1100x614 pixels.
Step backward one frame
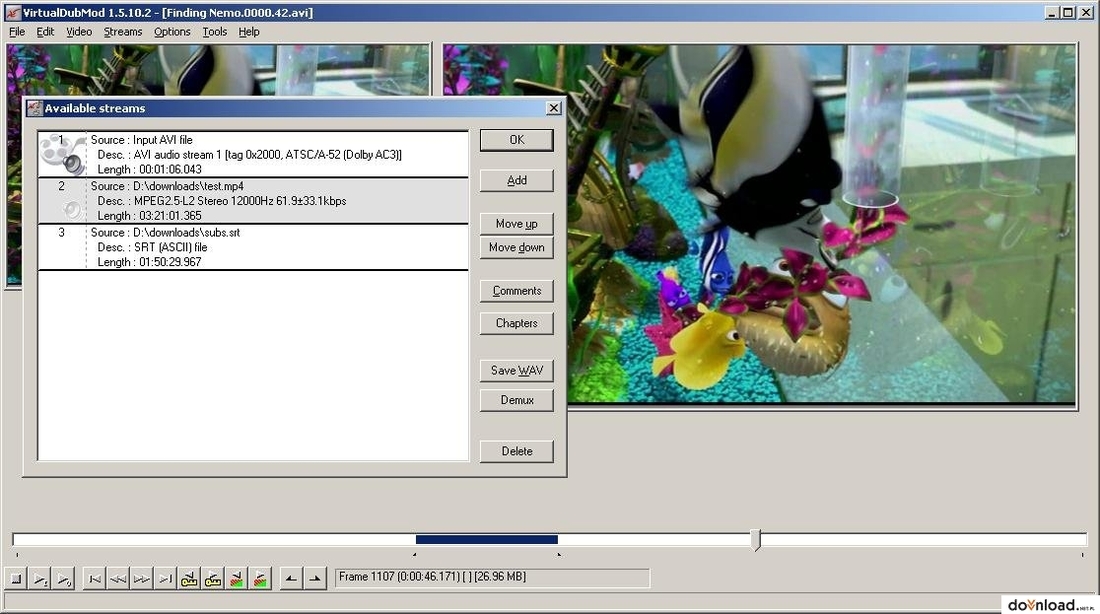tap(119, 579)
